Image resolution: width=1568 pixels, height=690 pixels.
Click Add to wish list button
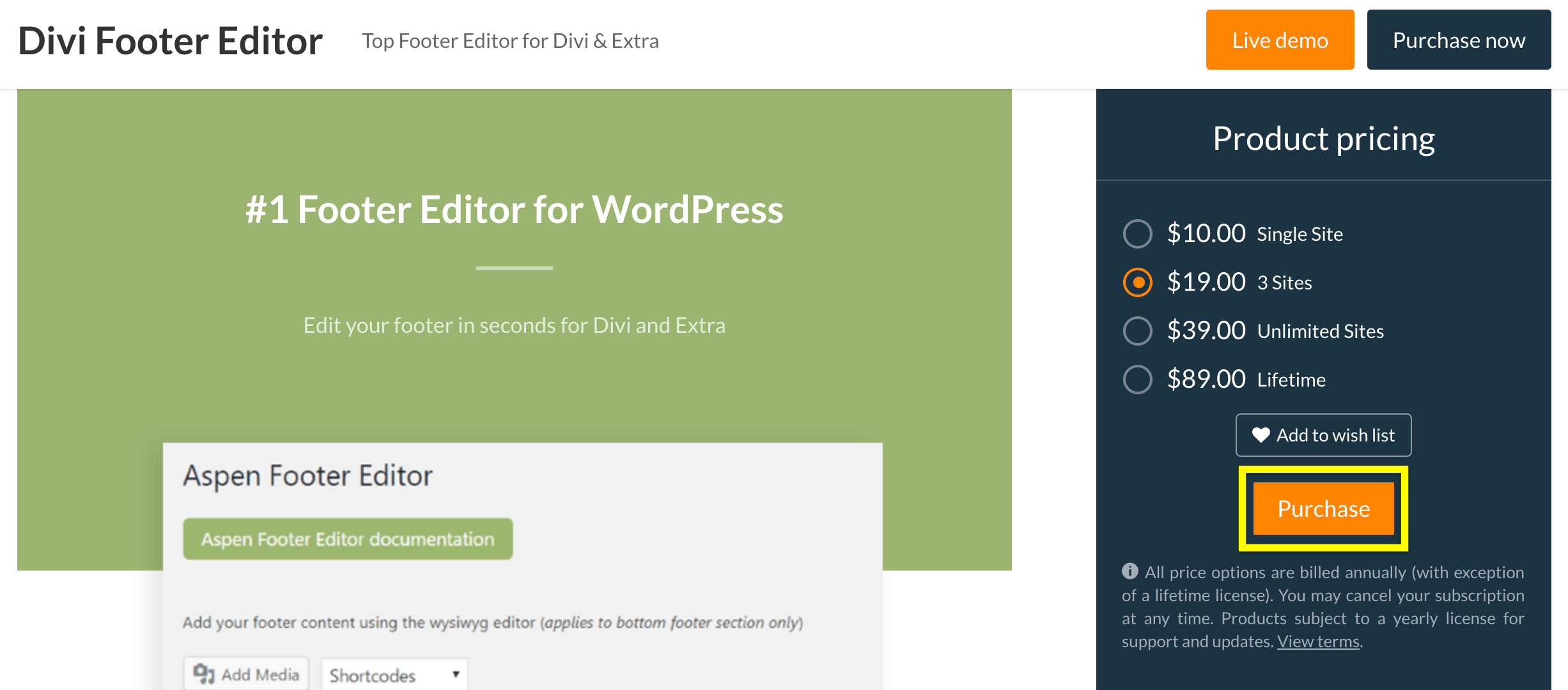[1323, 435]
